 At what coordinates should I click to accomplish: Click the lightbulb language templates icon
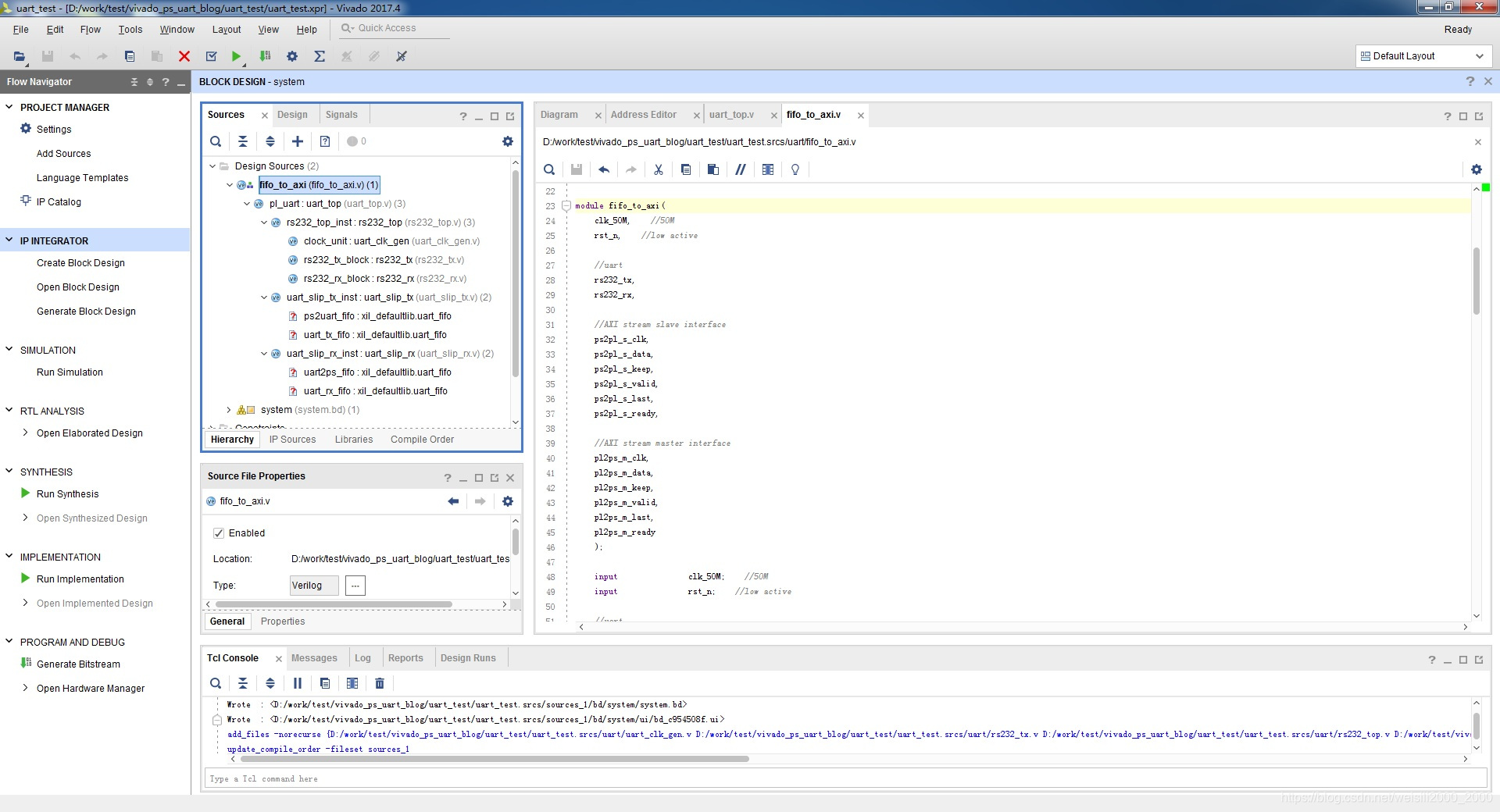(795, 169)
